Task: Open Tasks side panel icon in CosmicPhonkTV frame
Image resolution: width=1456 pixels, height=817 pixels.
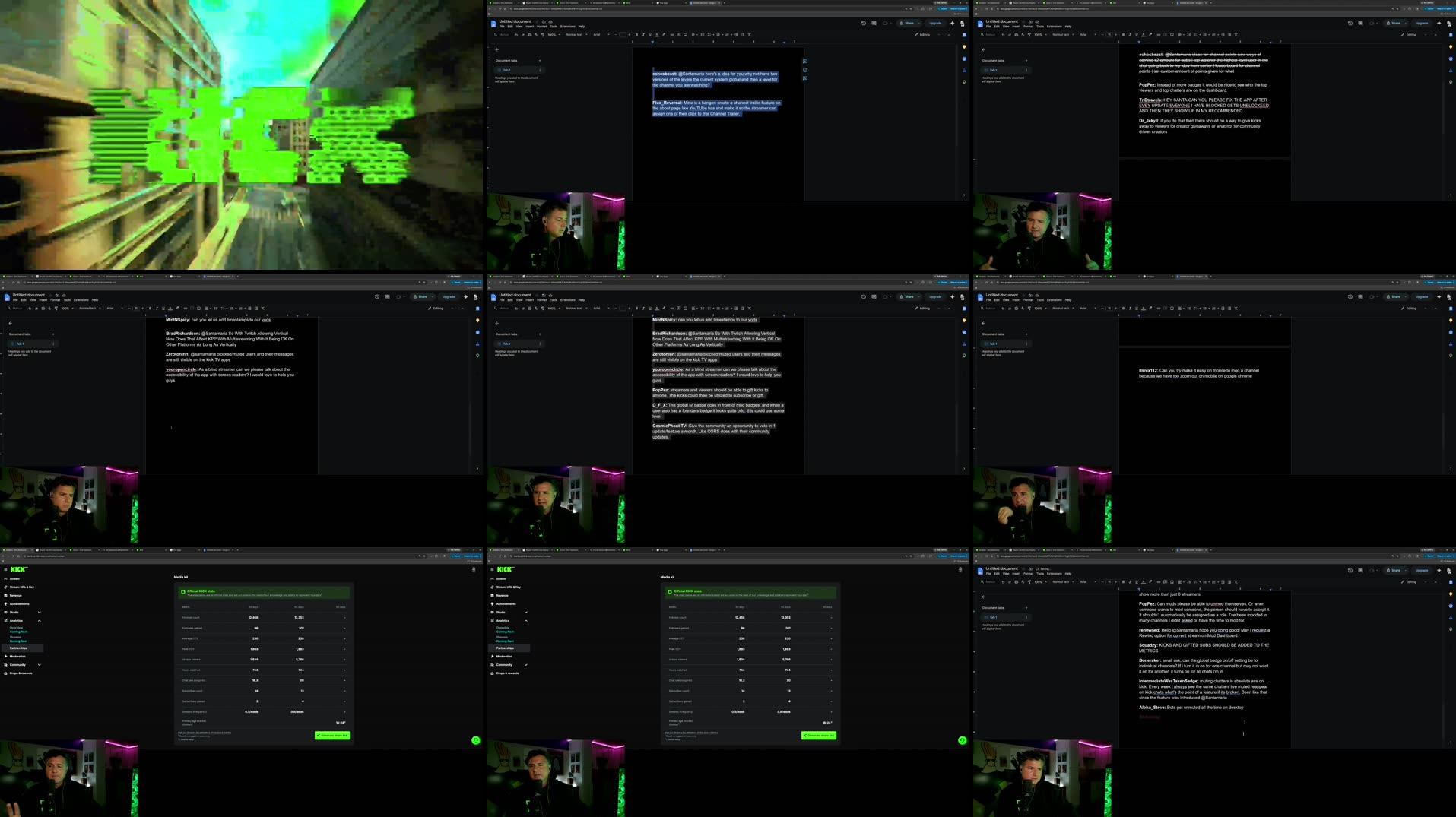Action: (x=964, y=332)
